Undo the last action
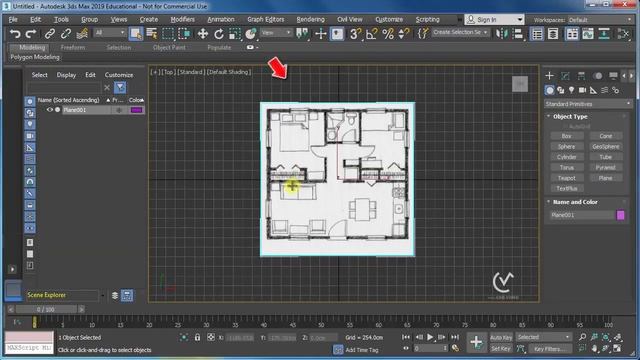Viewport: 640px width, 360px height. (15, 33)
